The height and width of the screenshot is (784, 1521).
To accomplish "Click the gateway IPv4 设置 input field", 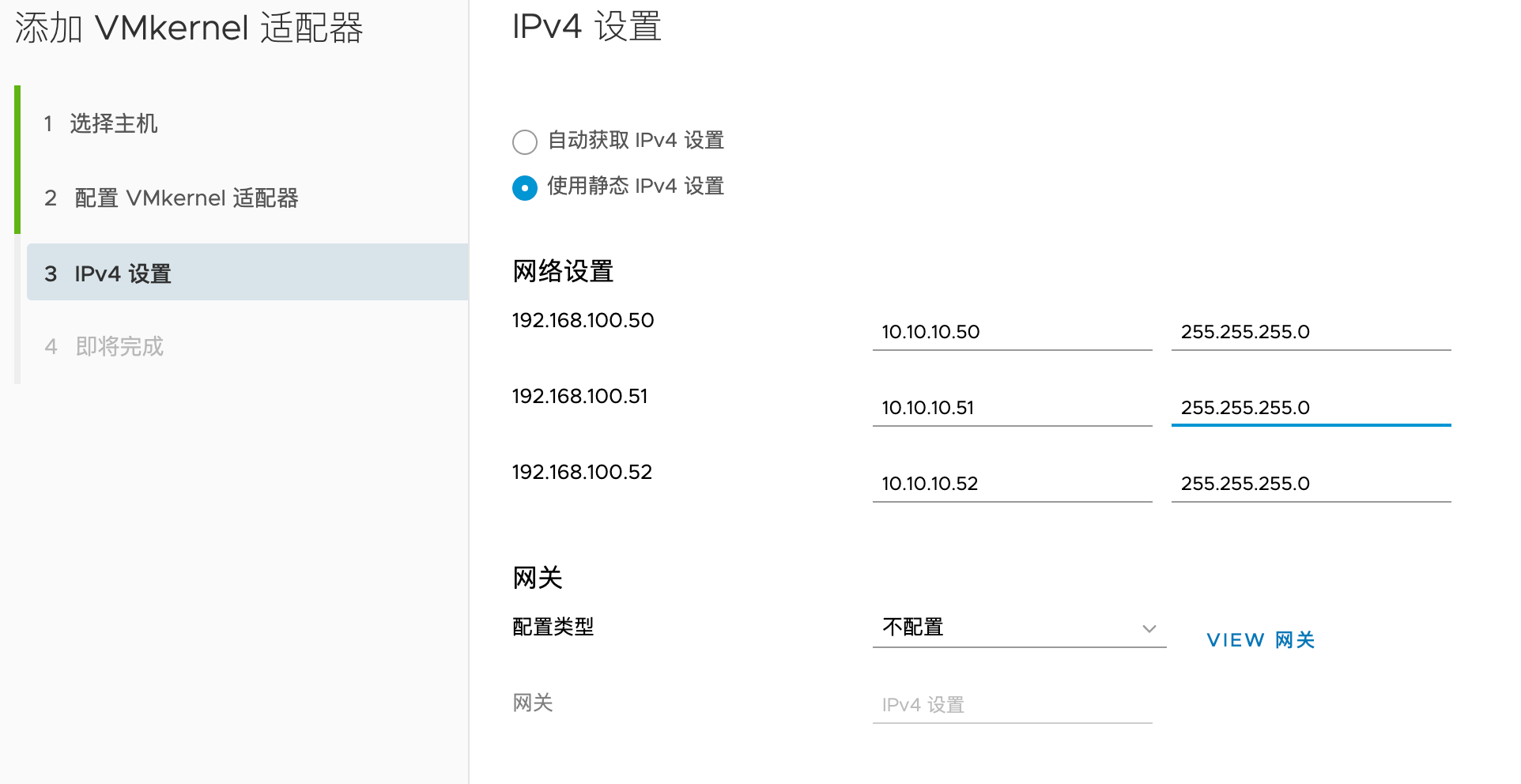I will point(1012,705).
